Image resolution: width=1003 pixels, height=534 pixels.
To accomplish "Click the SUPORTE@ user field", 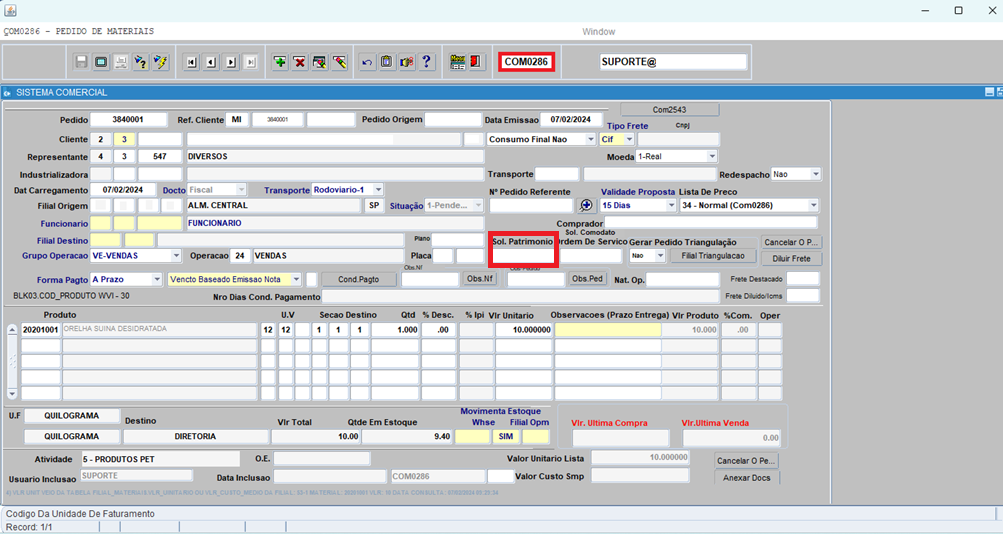I will 673,62.
